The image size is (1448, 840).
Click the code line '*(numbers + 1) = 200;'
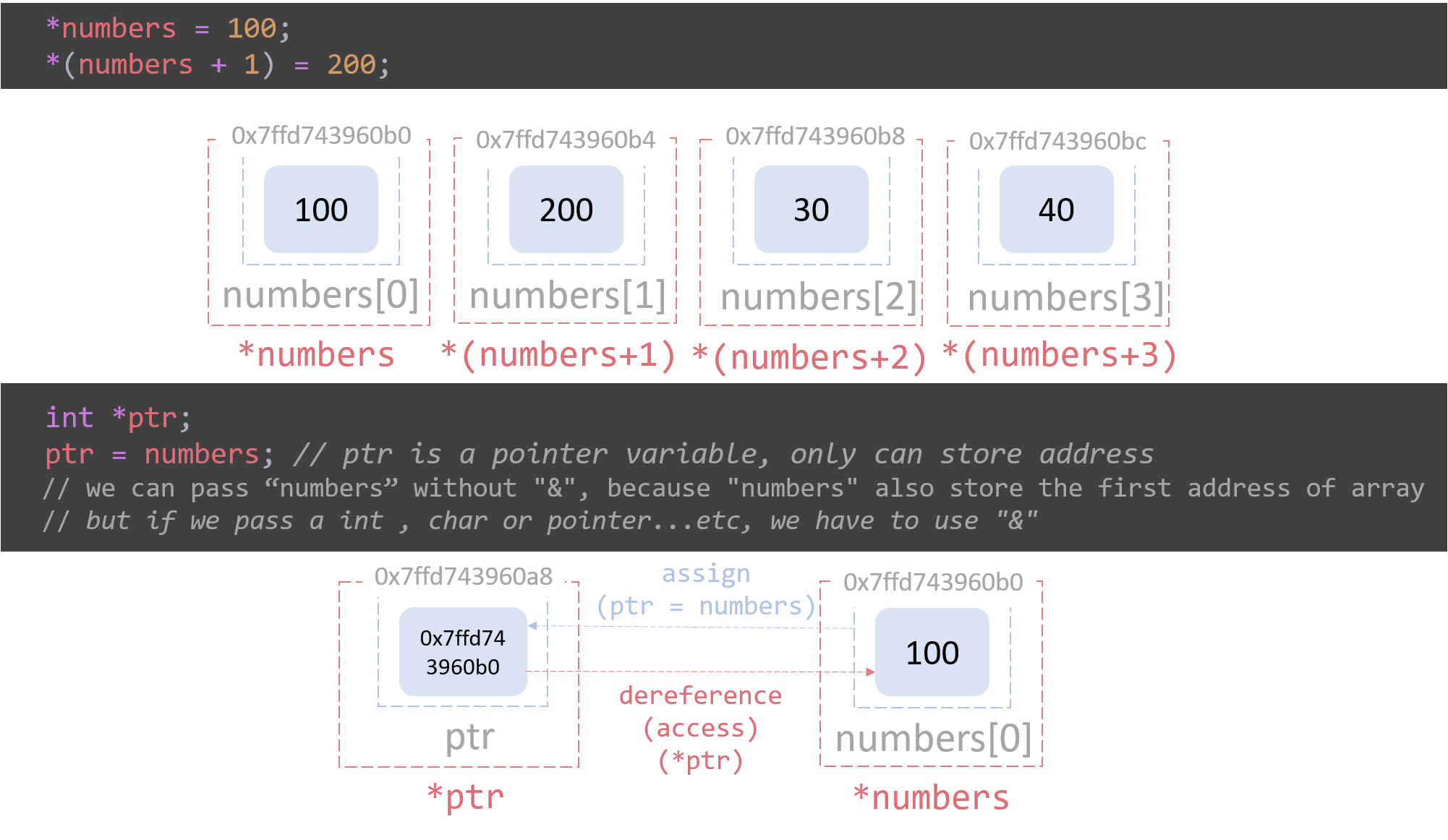point(217,65)
